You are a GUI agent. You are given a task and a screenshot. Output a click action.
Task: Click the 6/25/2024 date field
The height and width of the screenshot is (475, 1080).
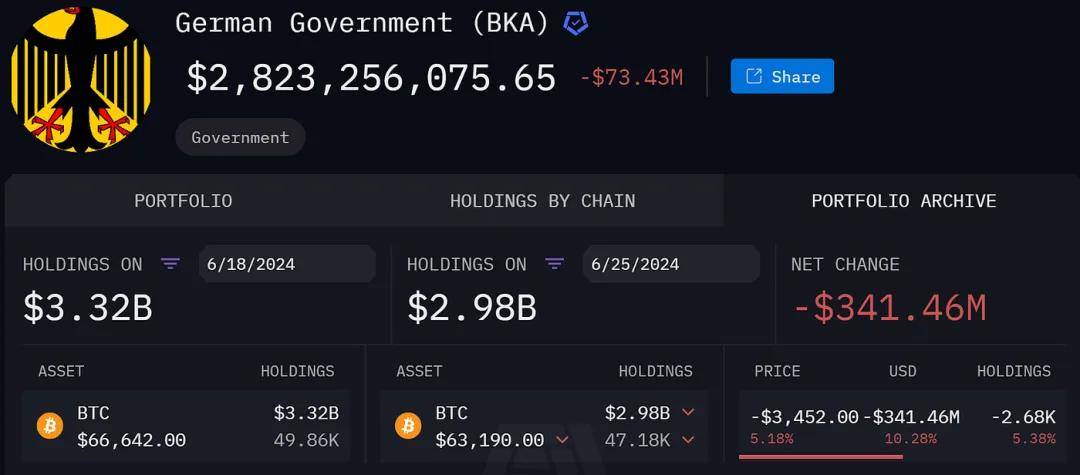[x=672, y=264]
